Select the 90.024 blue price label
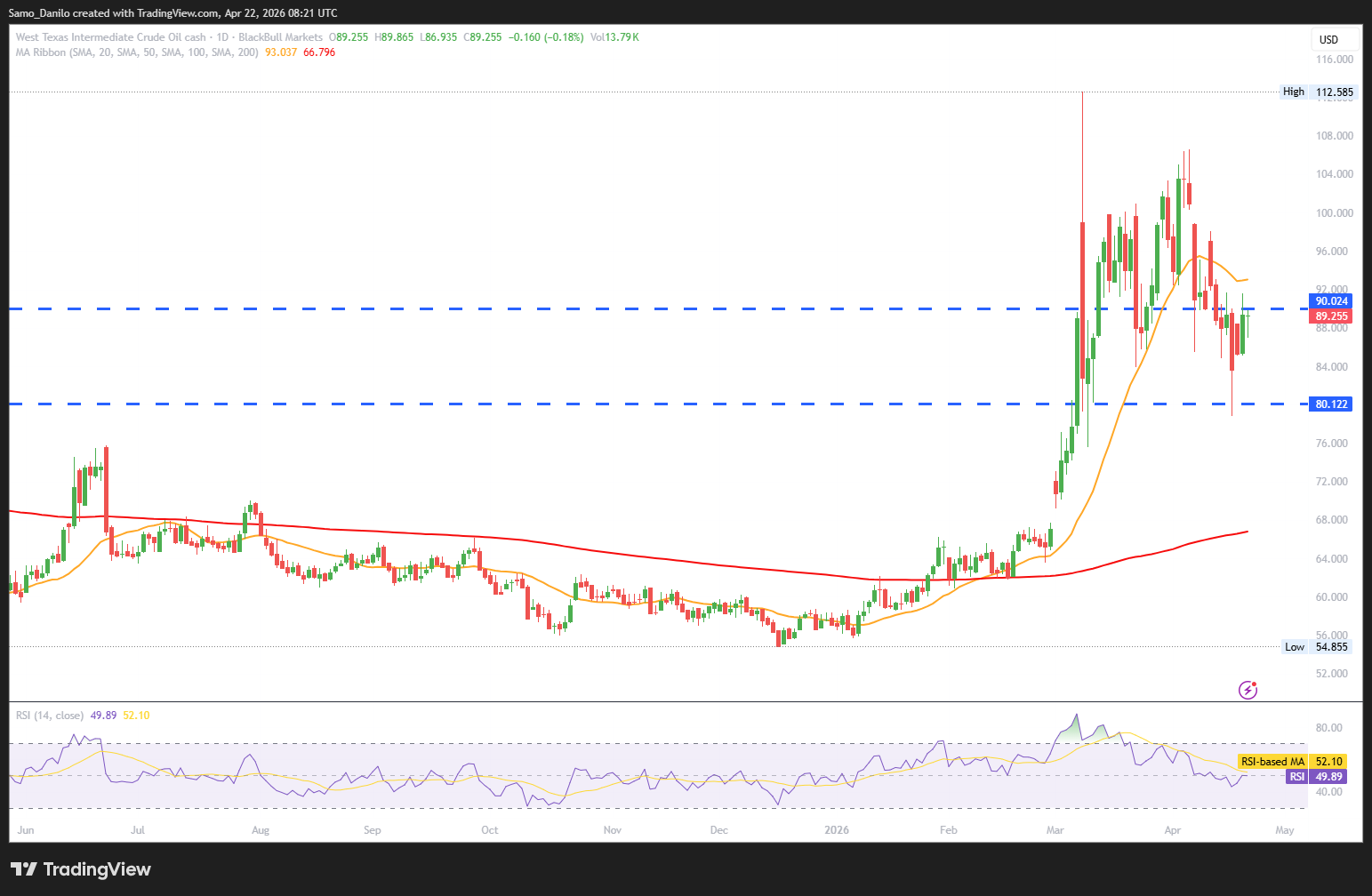Viewport: 1372px width, 896px height. [1331, 301]
